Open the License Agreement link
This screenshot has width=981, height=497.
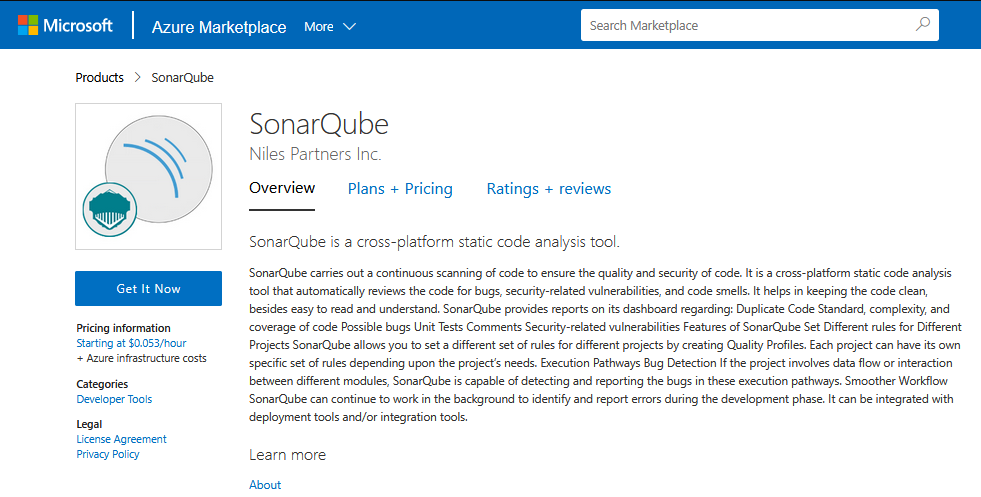coord(121,439)
